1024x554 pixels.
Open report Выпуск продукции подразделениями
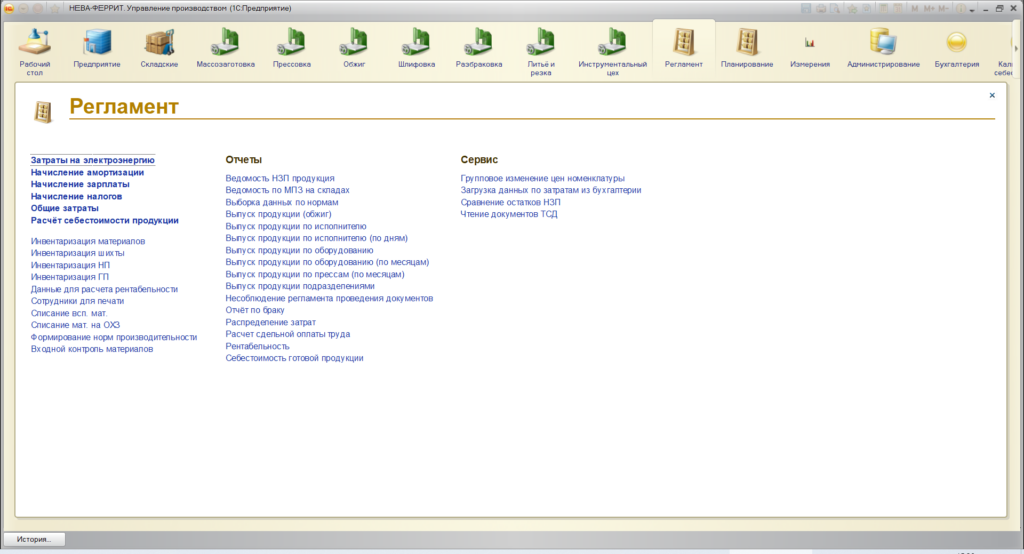point(300,285)
